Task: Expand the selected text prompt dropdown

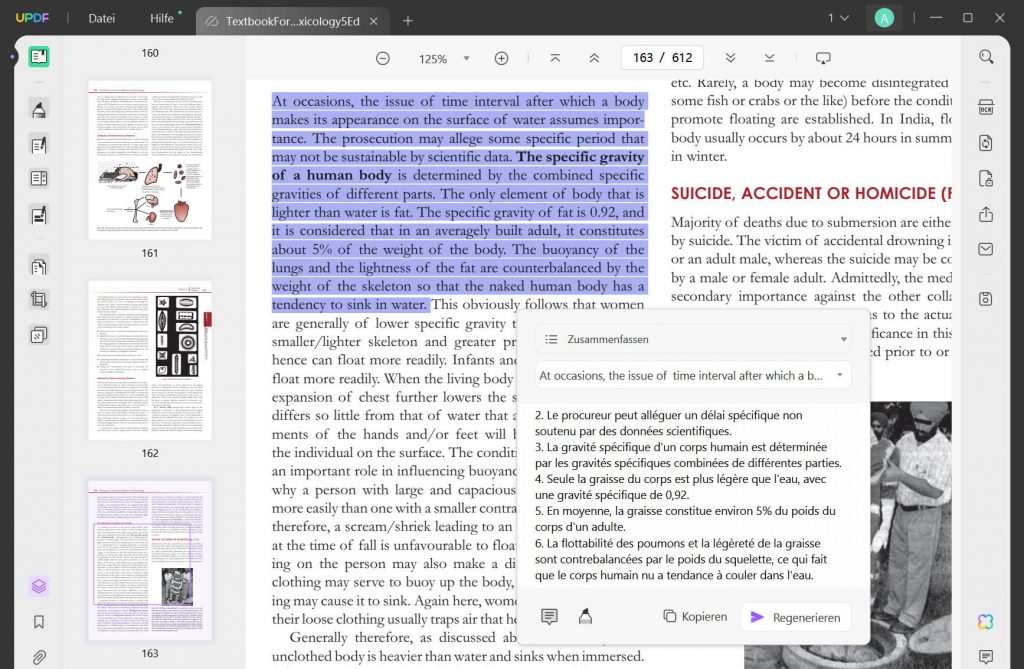Action: pyautogui.click(x=693, y=376)
